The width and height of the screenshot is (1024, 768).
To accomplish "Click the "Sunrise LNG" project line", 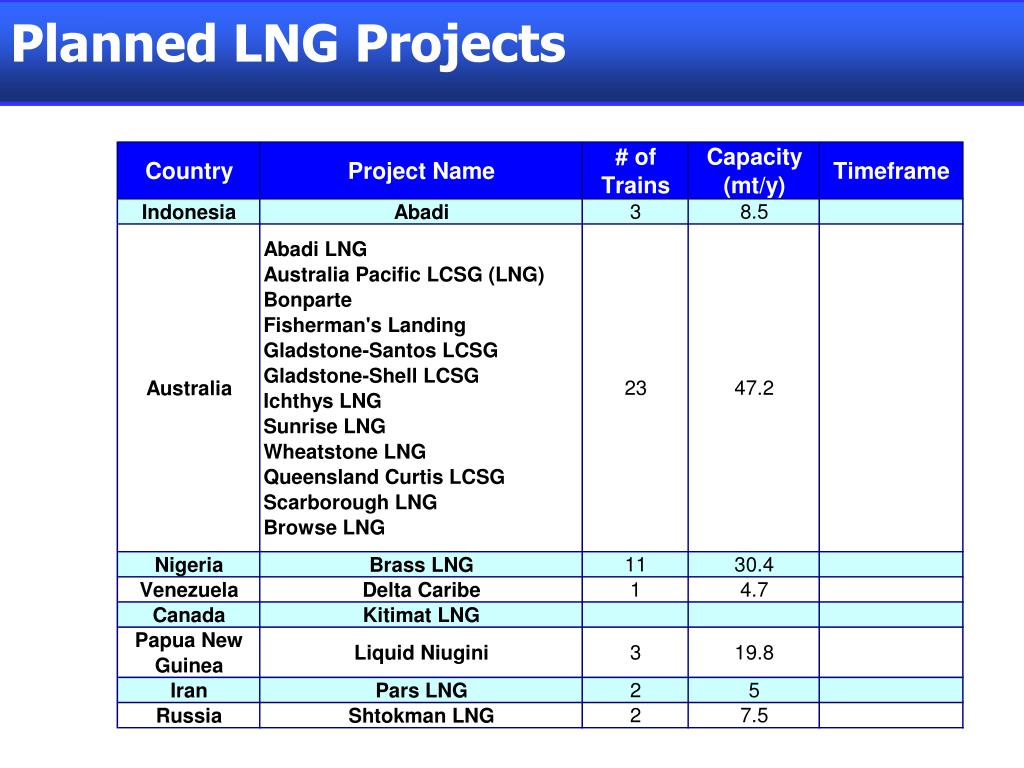I will (x=325, y=426).
